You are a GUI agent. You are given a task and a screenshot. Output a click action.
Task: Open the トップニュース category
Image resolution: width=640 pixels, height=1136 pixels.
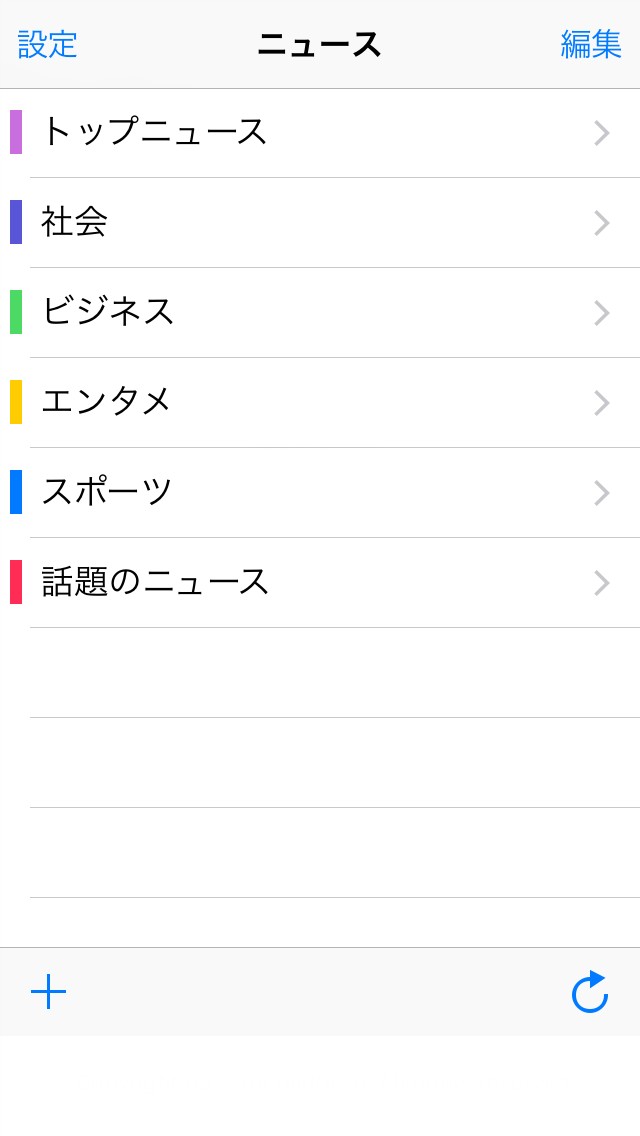point(154,132)
